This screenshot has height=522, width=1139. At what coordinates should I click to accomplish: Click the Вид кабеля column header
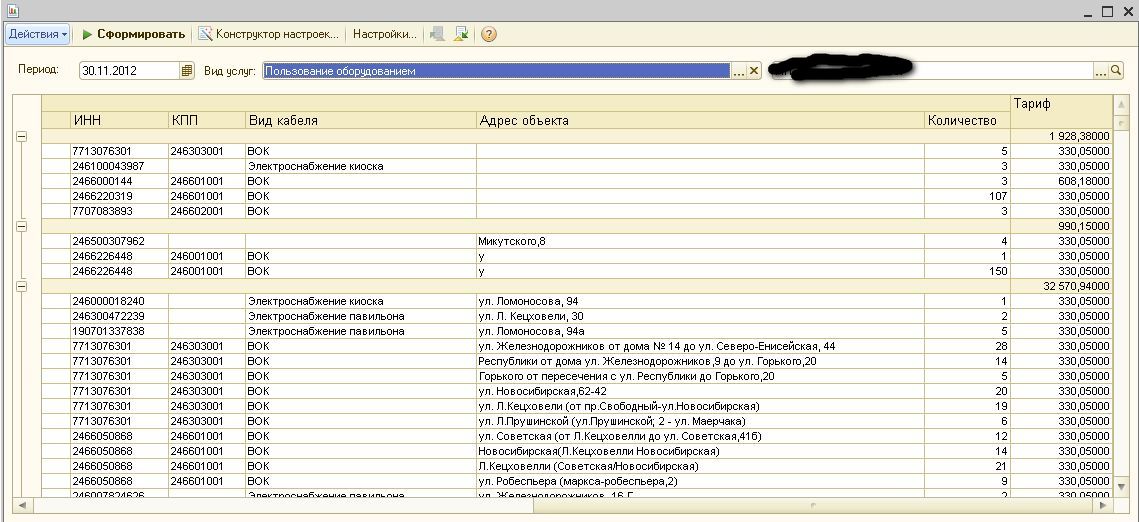pos(361,121)
